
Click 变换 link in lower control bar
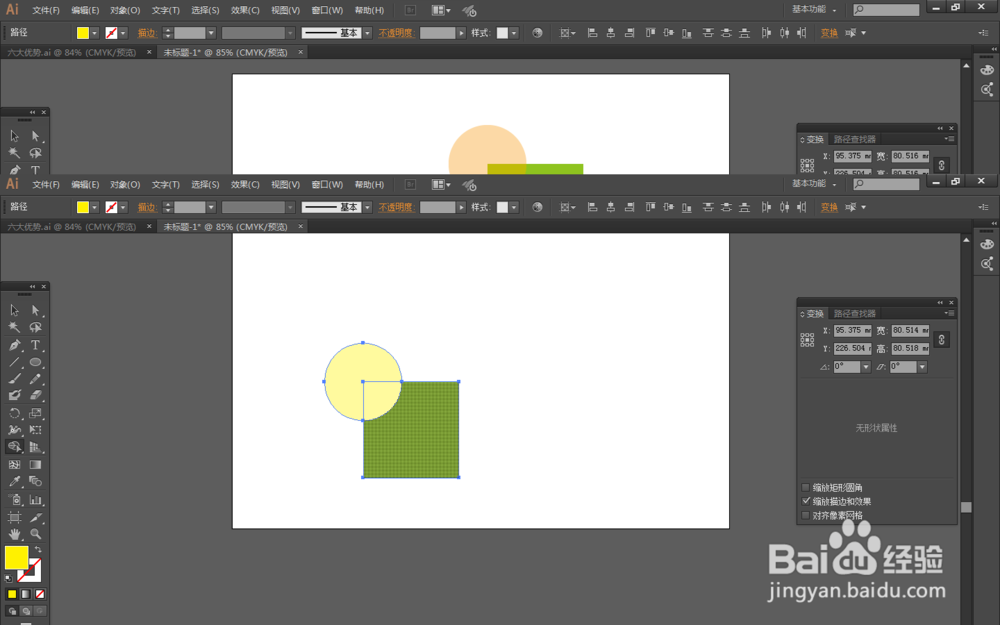pos(829,207)
